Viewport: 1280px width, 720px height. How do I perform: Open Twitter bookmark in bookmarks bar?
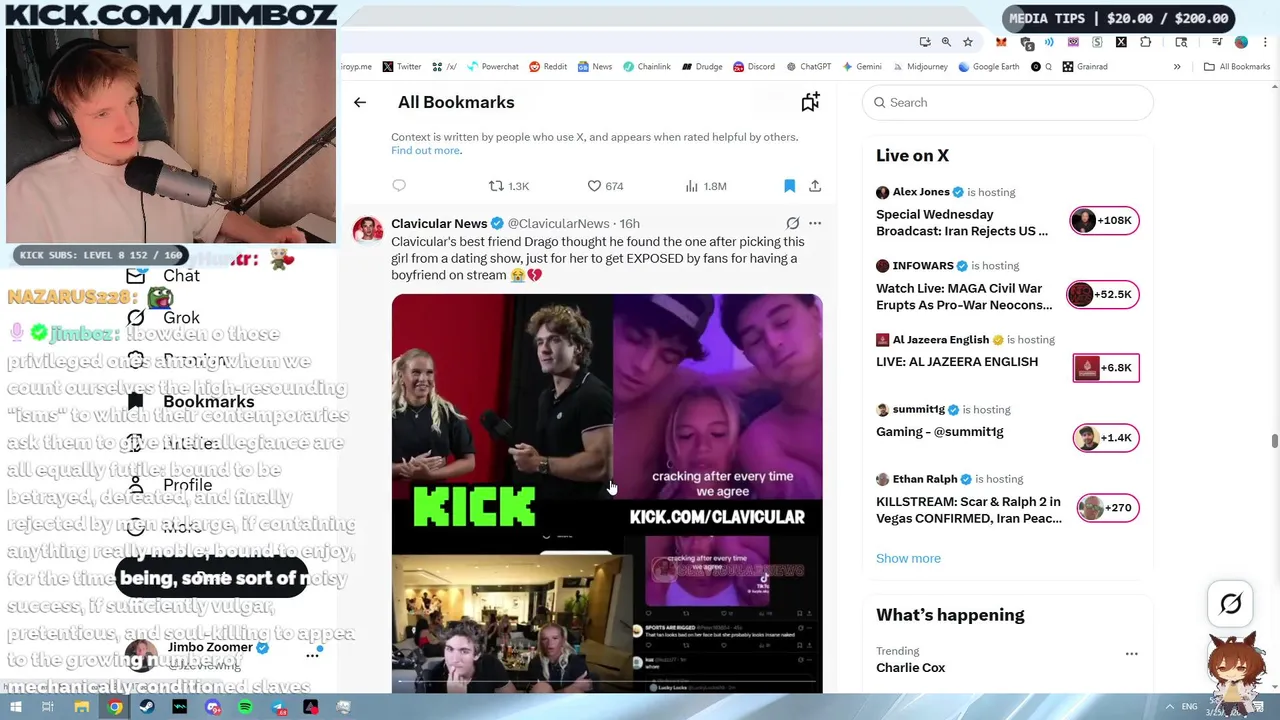[402, 67]
